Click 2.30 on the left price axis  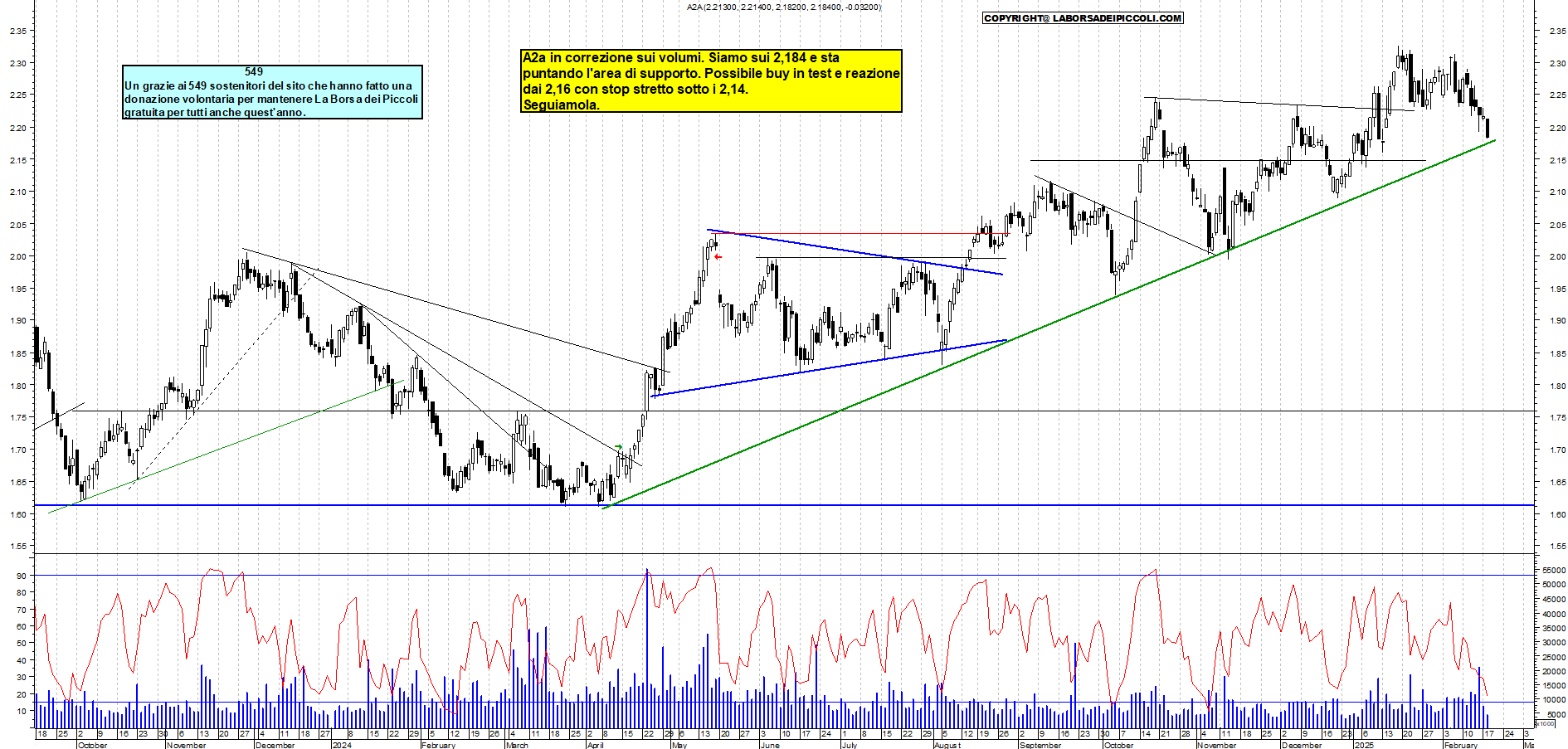click(17, 63)
